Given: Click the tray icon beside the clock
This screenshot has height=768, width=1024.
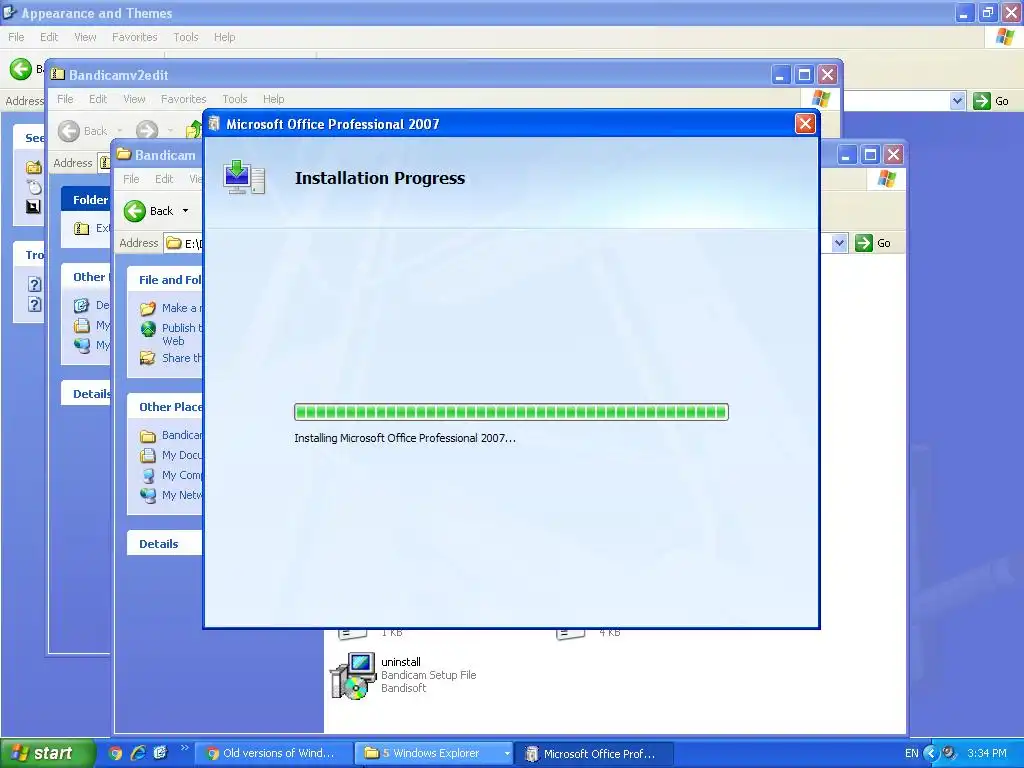Looking at the screenshot, I should pos(949,753).
